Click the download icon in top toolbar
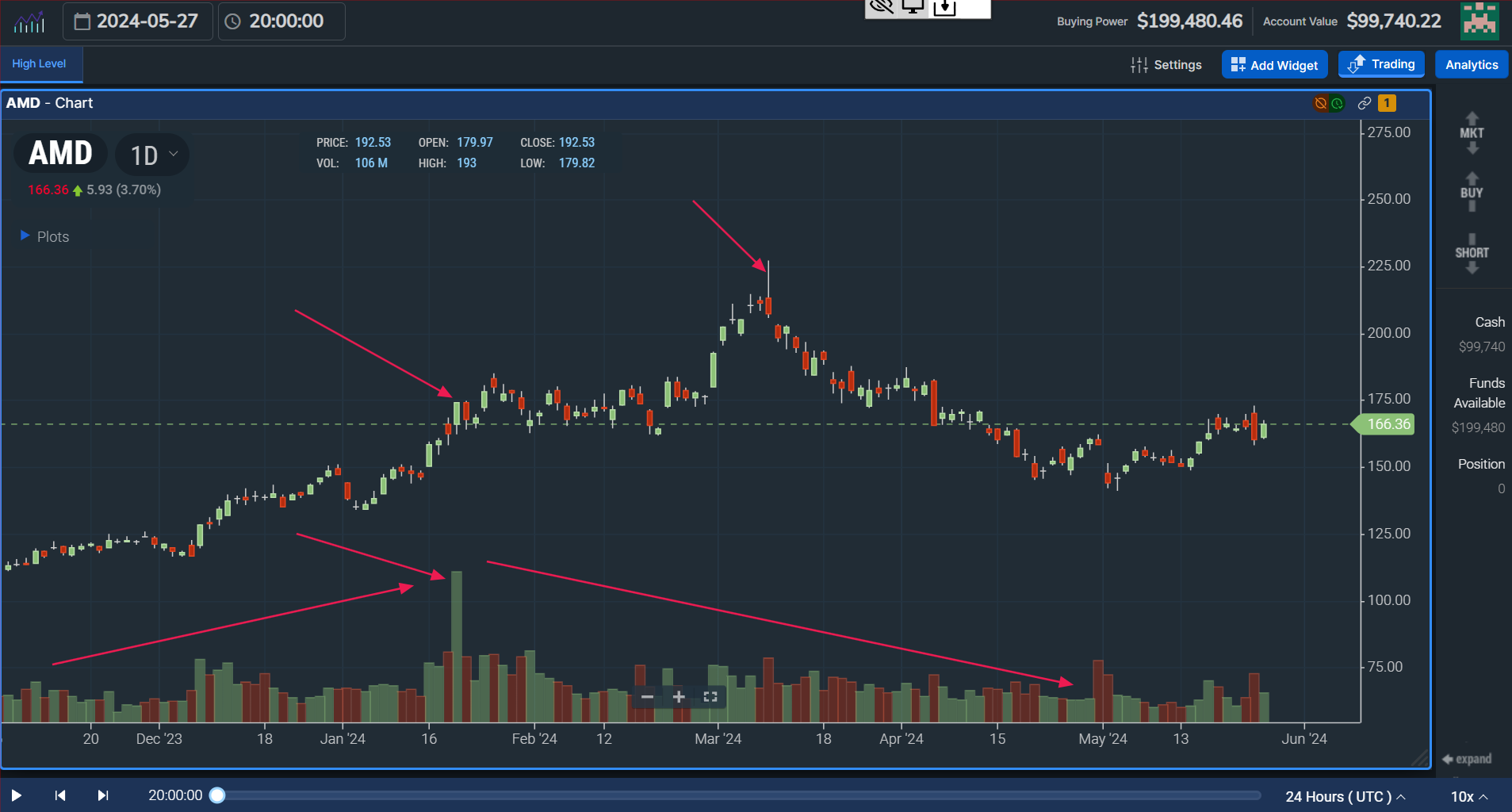This screenshot has width=1512, height=812. click(x=946, y=8)
